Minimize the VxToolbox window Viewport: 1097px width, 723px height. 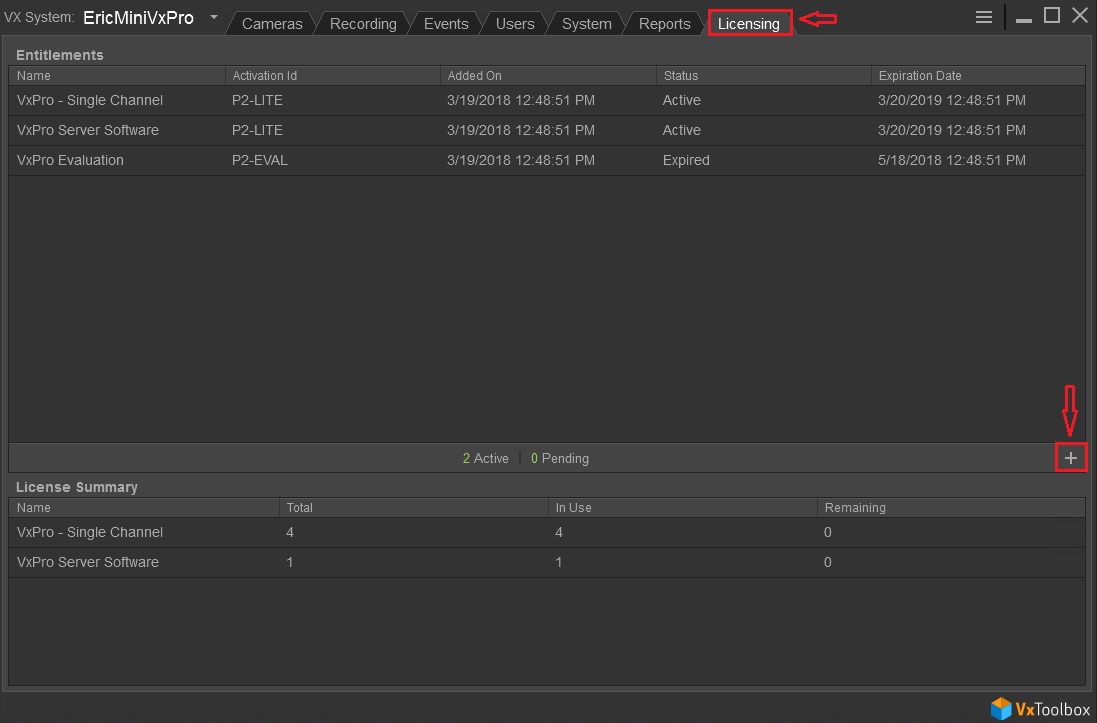pyautogui.click(x=1024, y=21)
